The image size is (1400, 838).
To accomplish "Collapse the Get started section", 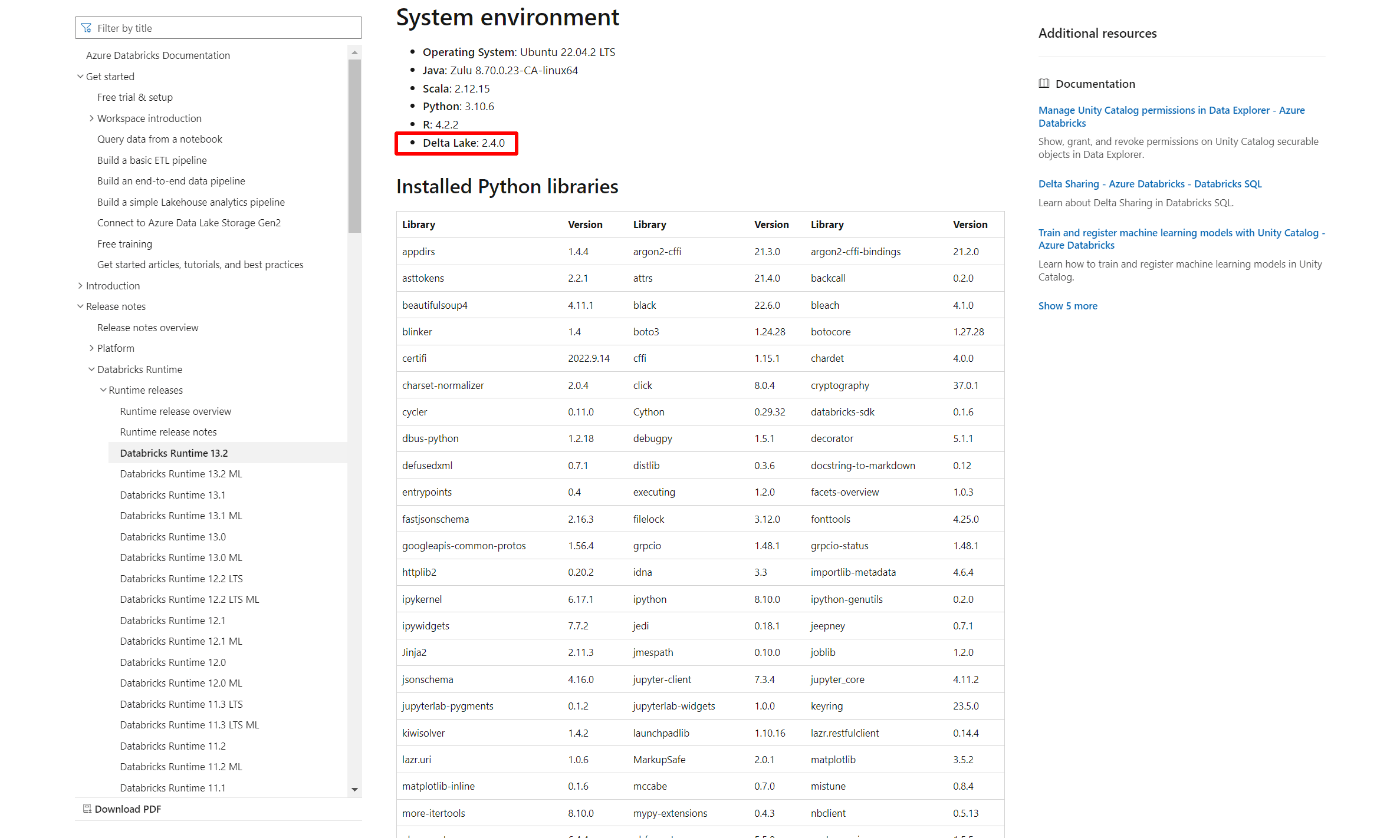I will pos(79,76).
